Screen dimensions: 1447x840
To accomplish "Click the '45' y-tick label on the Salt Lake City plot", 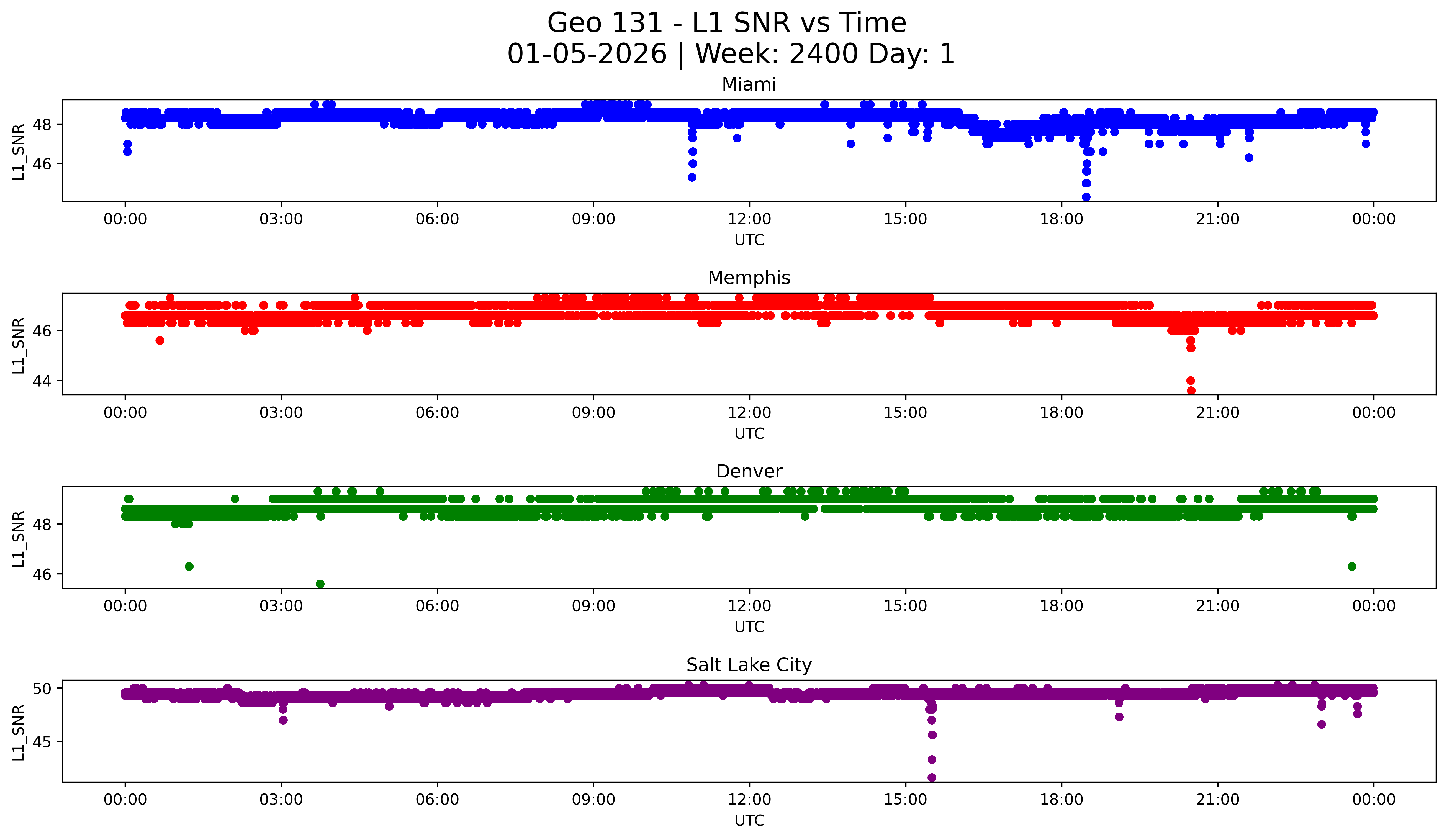I will pyautogui.click(x=42, y=742).
